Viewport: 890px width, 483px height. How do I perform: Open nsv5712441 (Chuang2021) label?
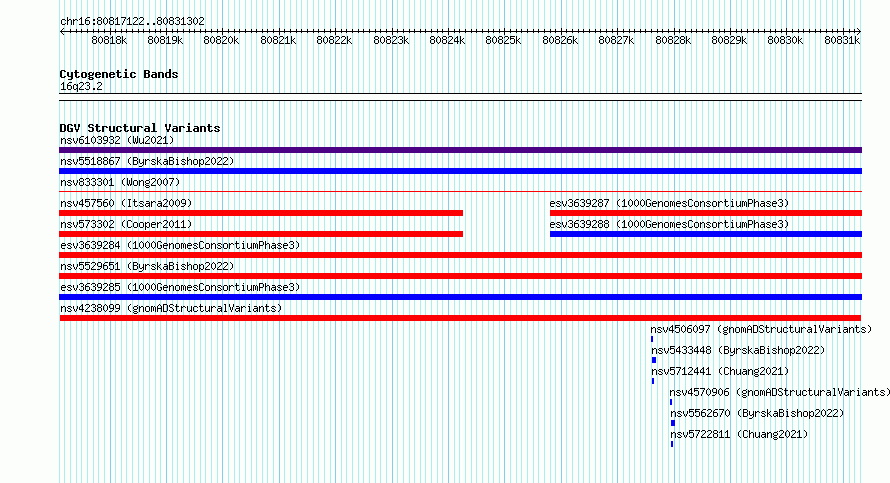pyautogui.click(x=720, y=371)
